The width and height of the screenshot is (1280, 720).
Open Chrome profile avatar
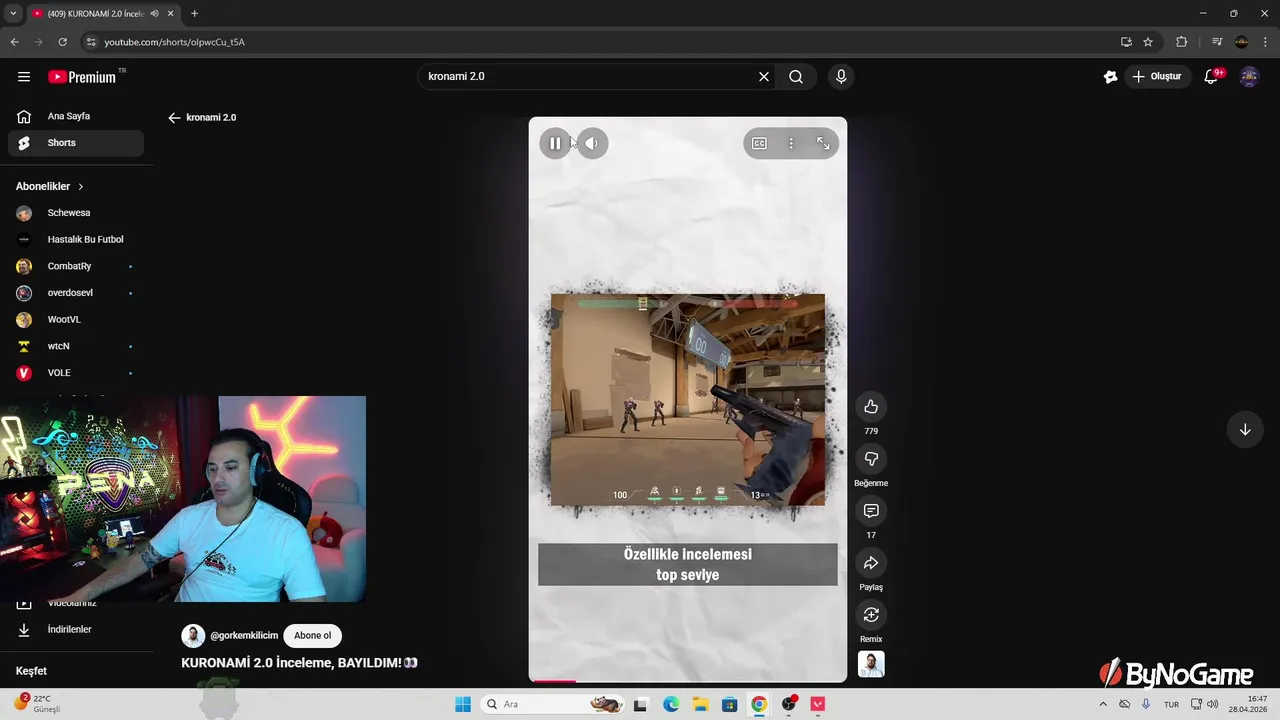1241,42
